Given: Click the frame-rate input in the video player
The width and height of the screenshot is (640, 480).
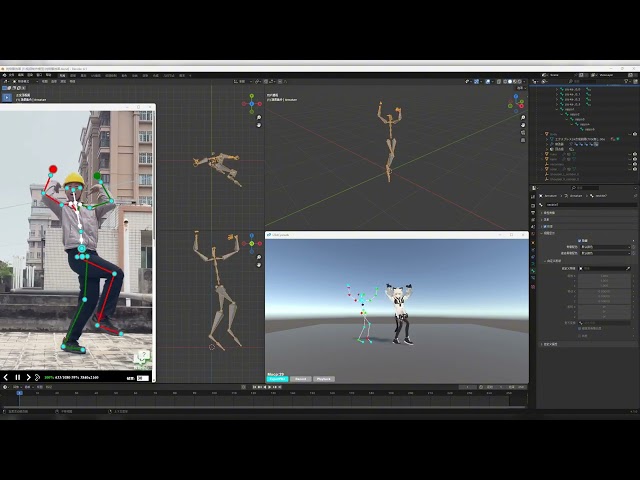Looking at the screenshot, I should pyautogui.click(x=142, y=378).
